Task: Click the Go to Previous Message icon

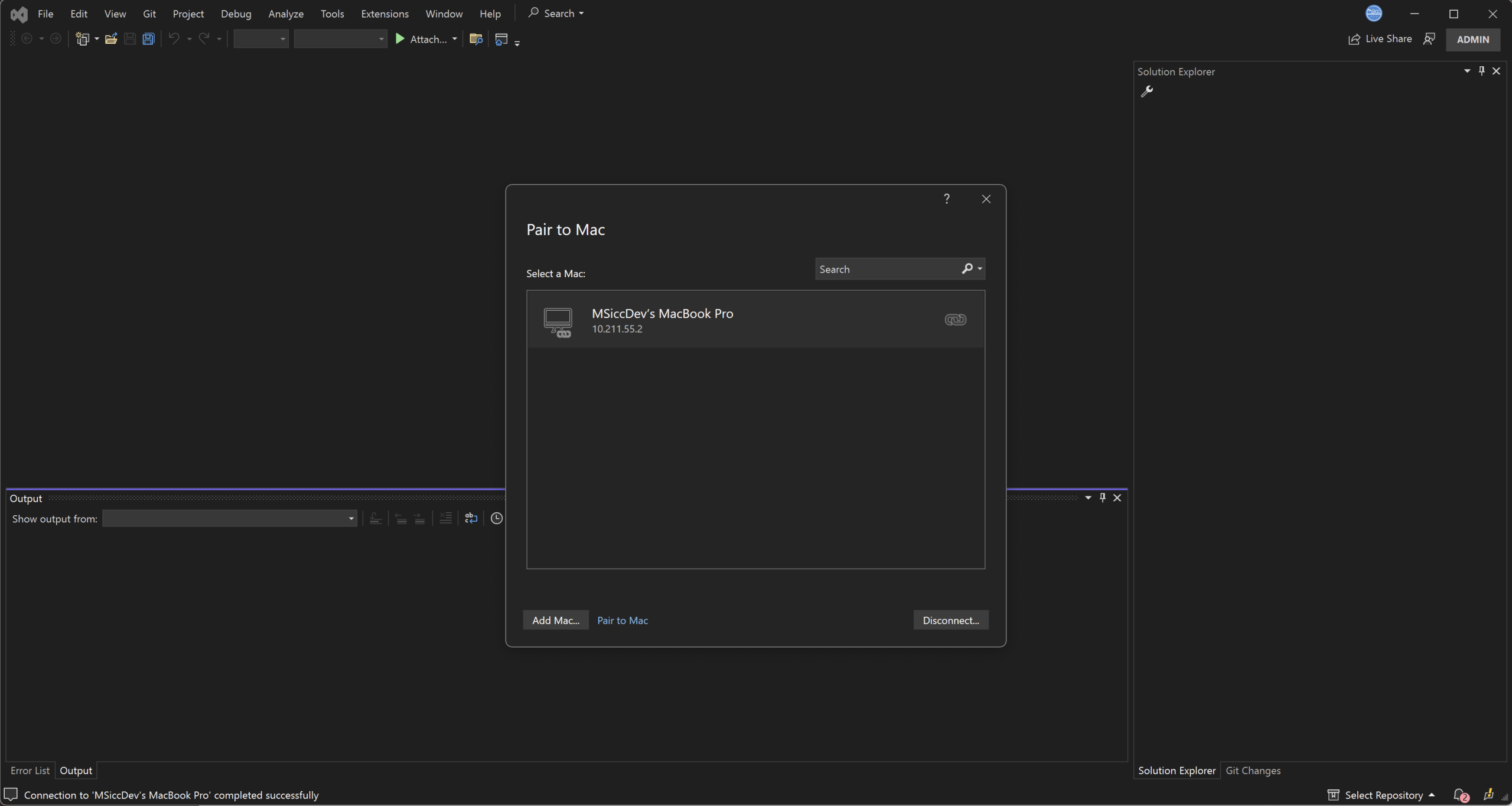Action: (401, 518)
